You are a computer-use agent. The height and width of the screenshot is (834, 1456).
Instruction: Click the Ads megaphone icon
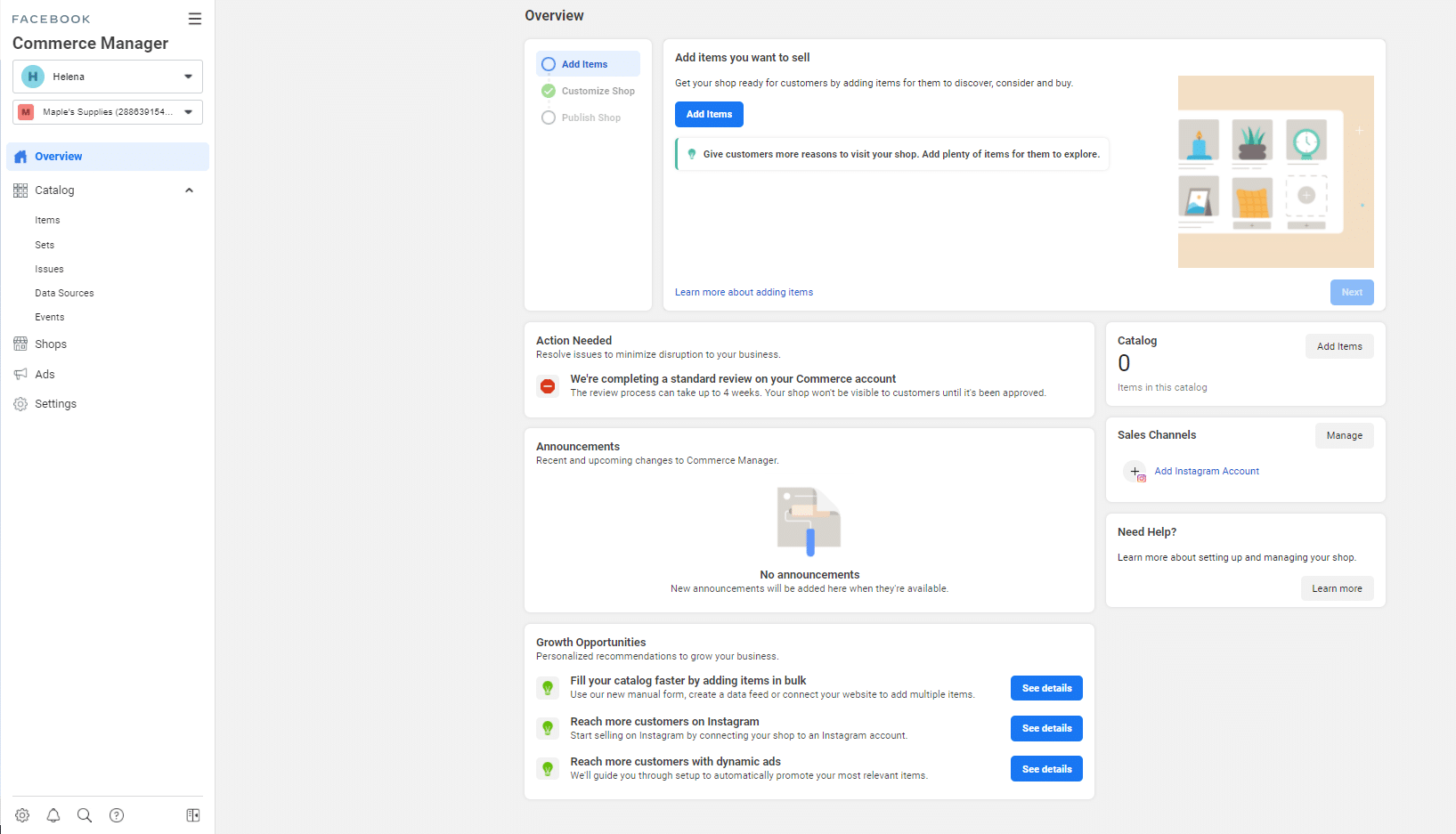20,375
